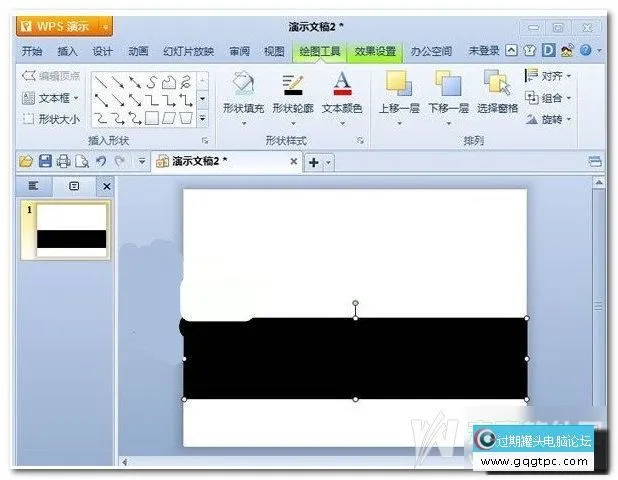Open the WPS 演示 application menu
This screenshot has height=480, width=618.
(x=64, y=26)
